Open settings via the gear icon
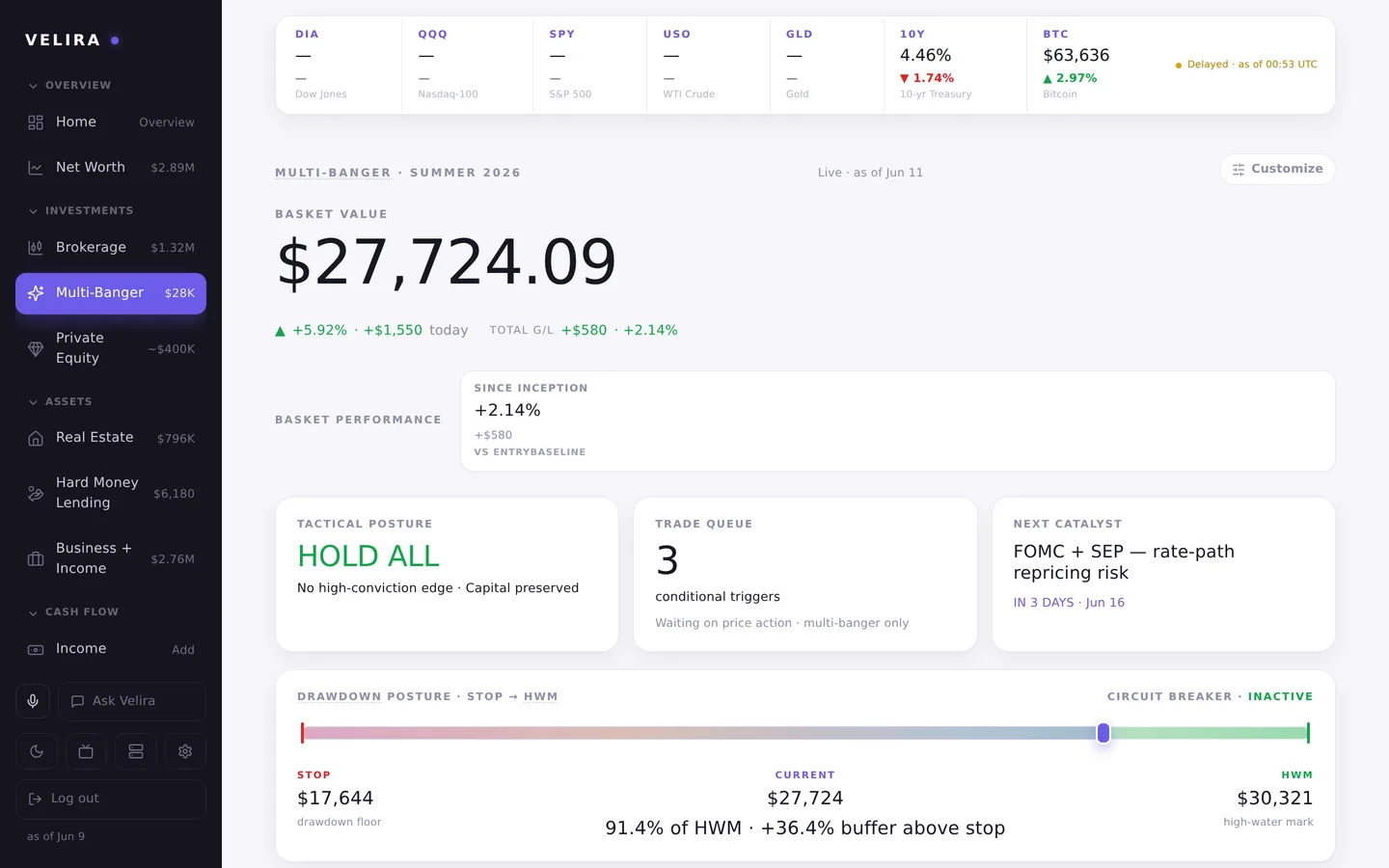 [185, 751]
